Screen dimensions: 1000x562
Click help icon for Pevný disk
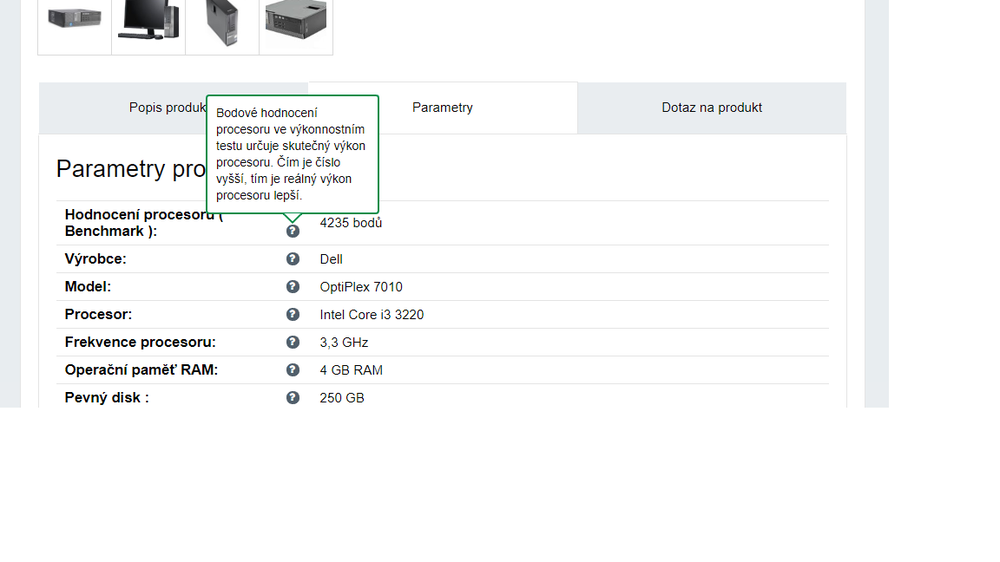coord(293,397)
